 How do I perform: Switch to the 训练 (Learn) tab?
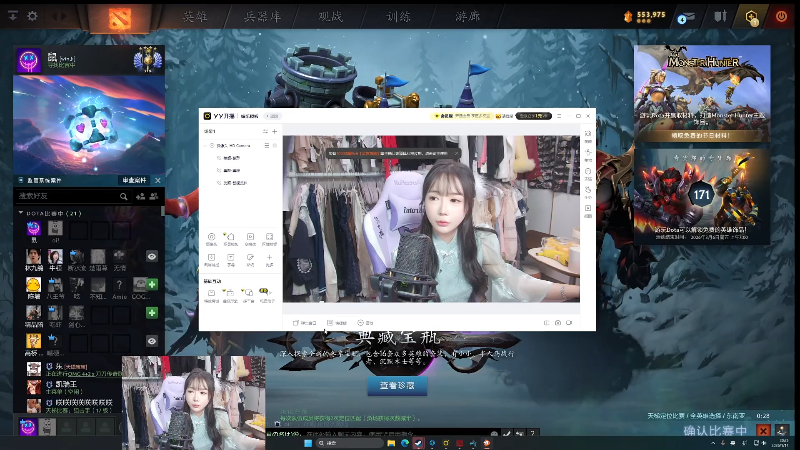(x=398, y=16)
